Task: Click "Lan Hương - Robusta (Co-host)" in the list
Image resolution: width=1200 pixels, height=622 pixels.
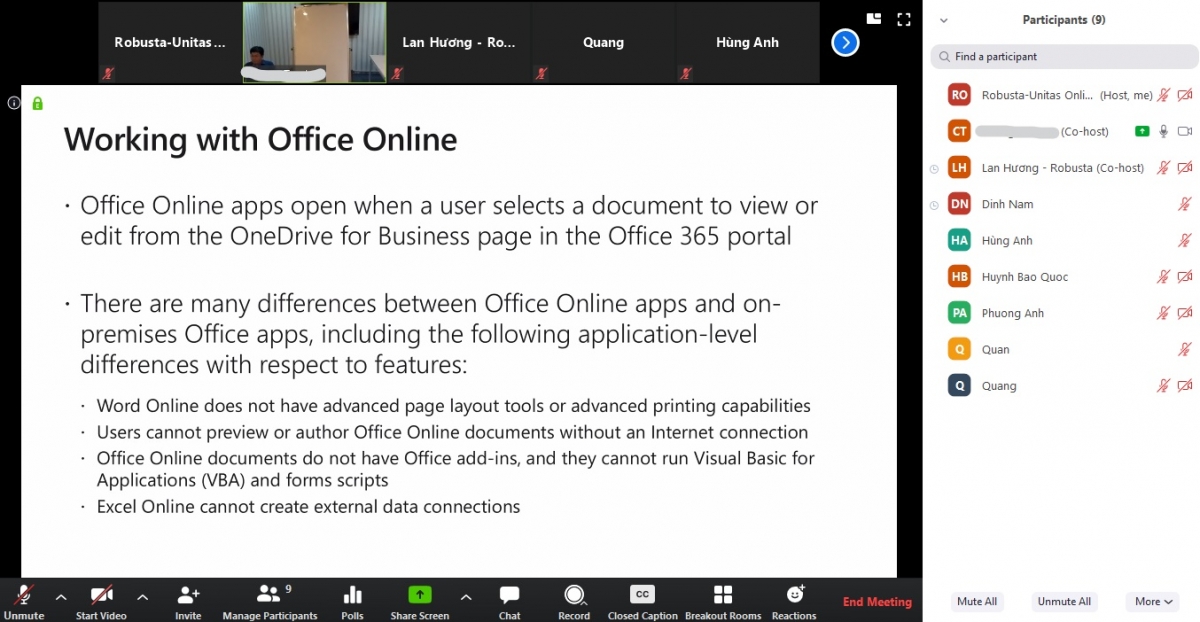Action: [x=1063, y=168]
